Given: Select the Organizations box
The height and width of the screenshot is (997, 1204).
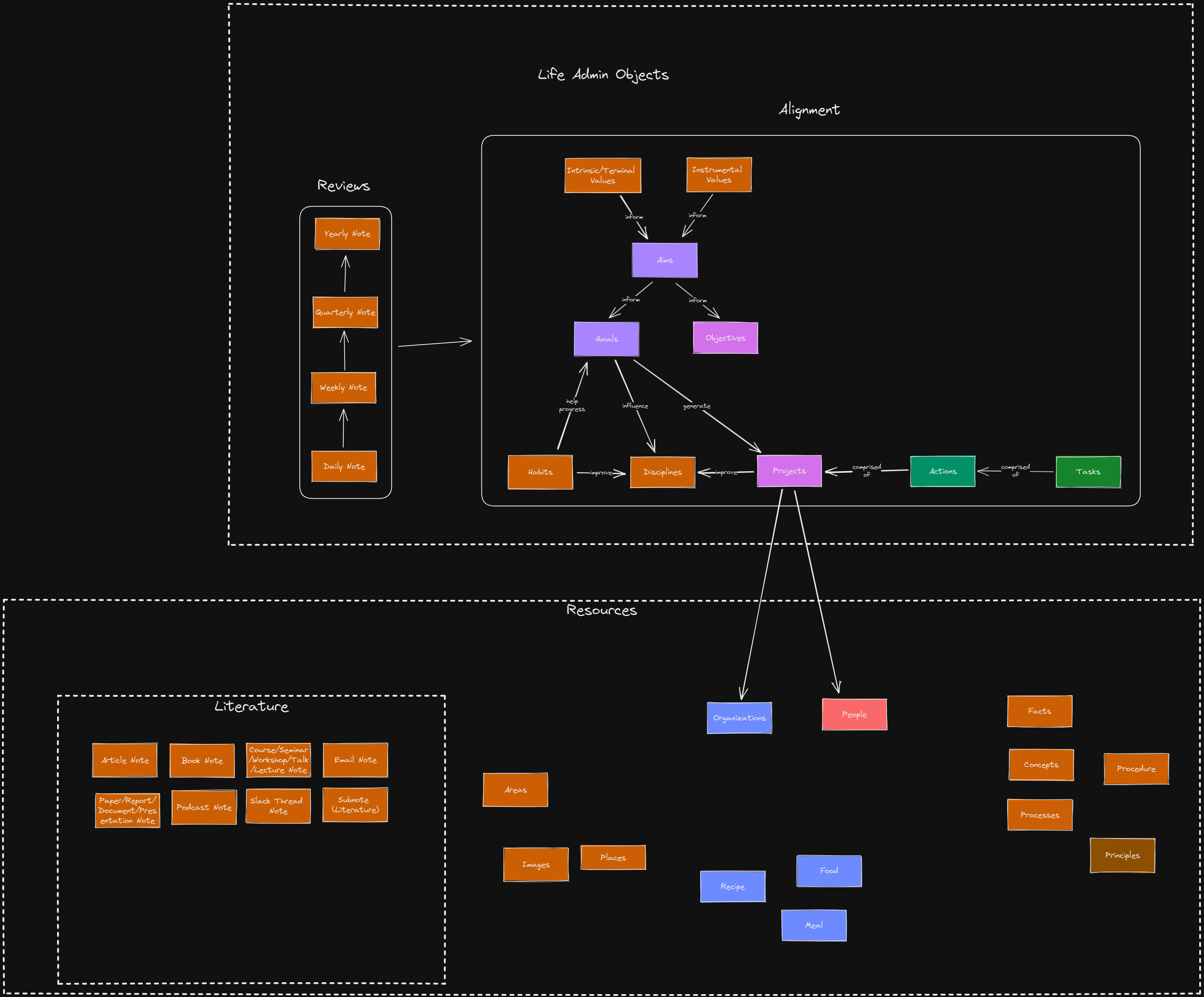Looking at the screenshot, I should tap(739, 717).
